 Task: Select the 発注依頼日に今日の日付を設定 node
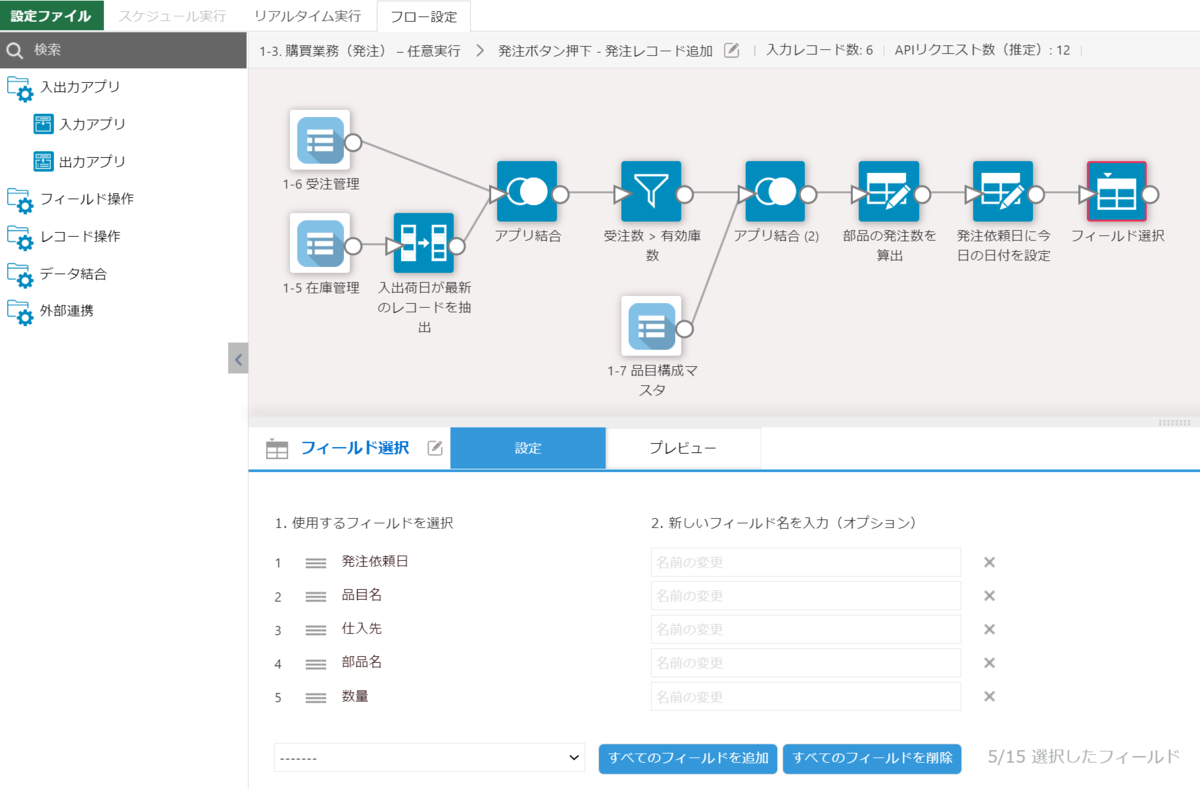coord(1003,191)
